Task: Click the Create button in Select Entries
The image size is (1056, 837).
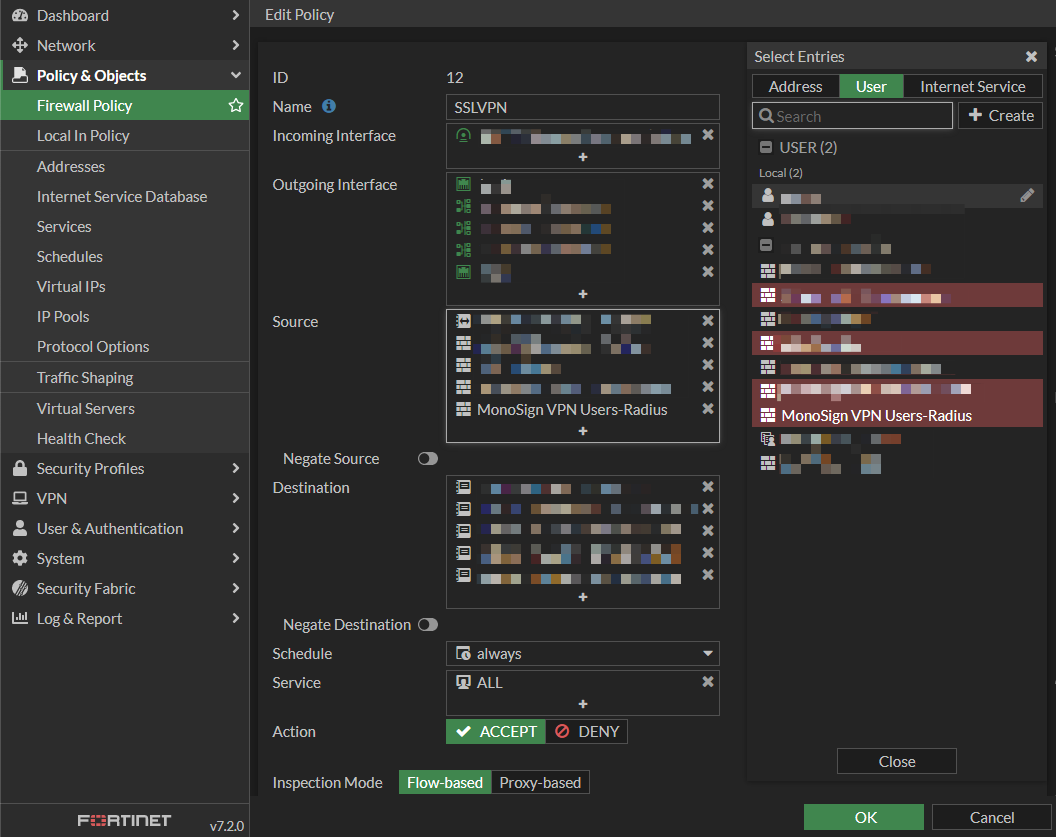Action: coord(1000,116)
